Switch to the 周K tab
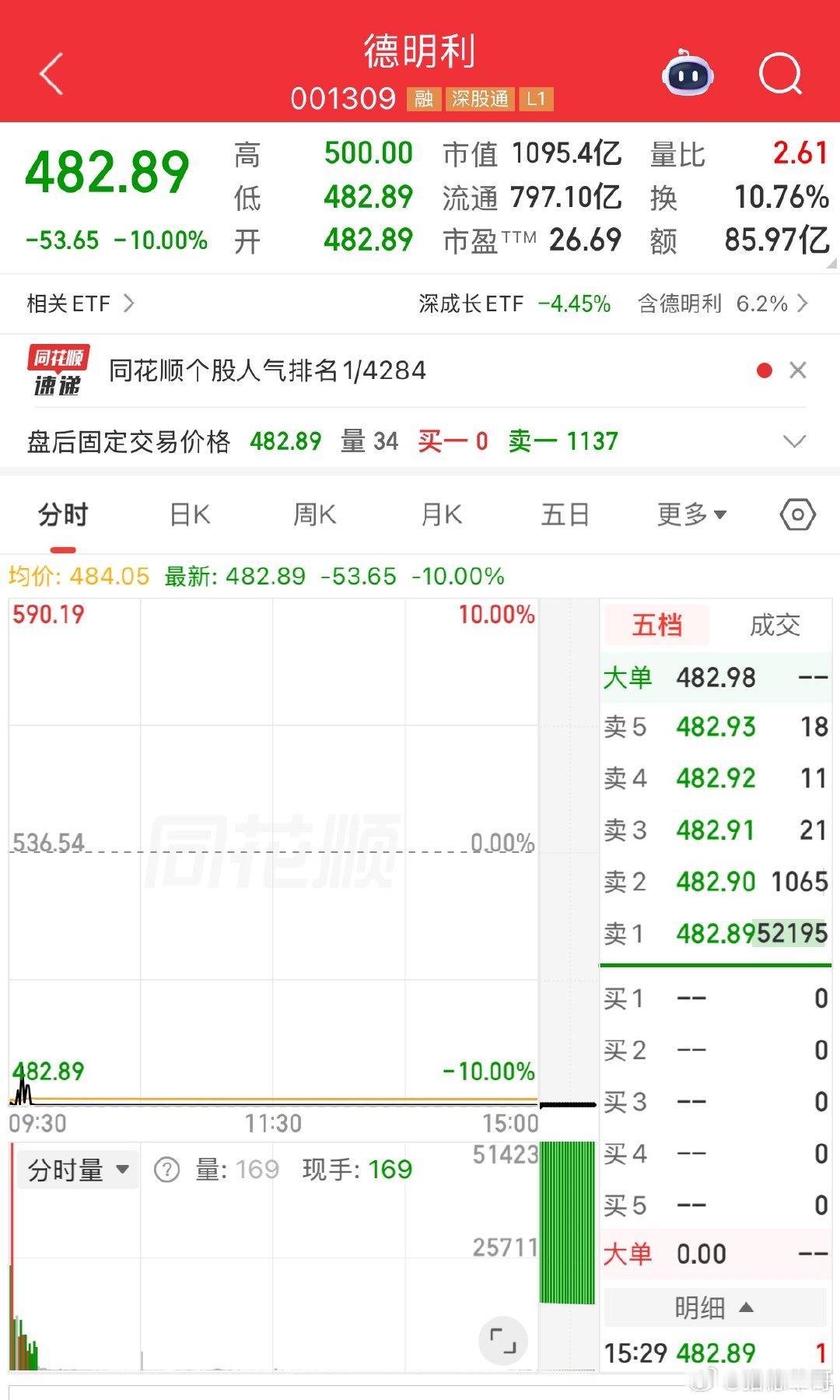The image size is (840, 1400). click(314, 514)
